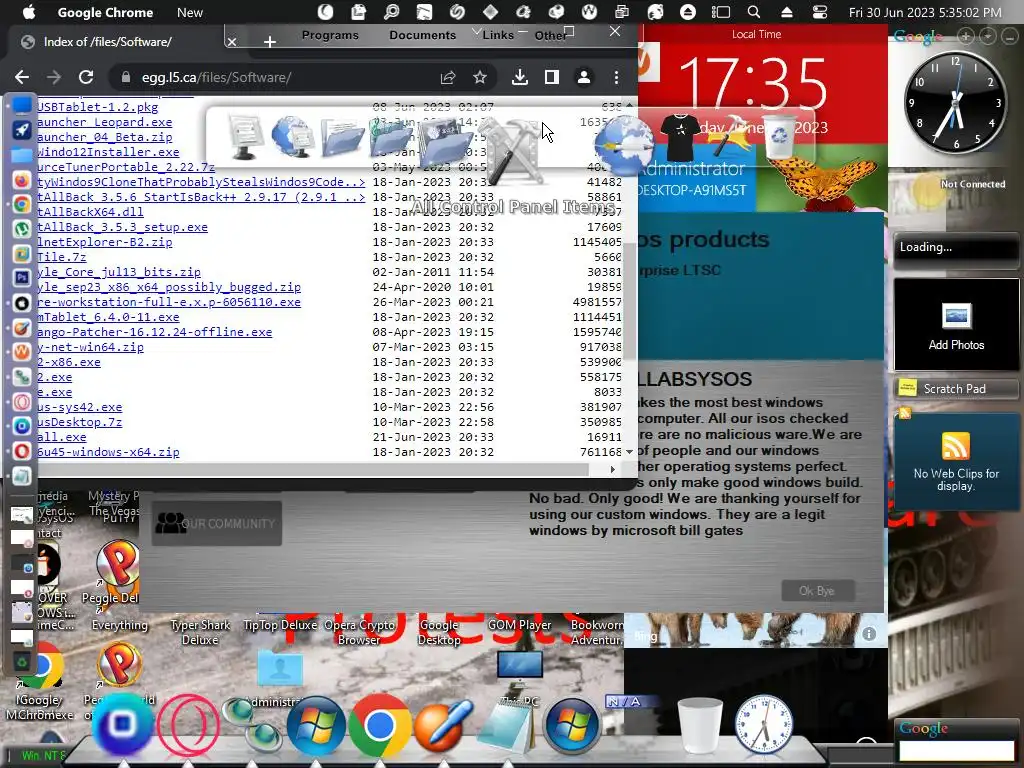This screenshot has width=1024, height=768.
Task: Open Typer Shark Deluxe desktop shortcut
Action: coord(200,632)
